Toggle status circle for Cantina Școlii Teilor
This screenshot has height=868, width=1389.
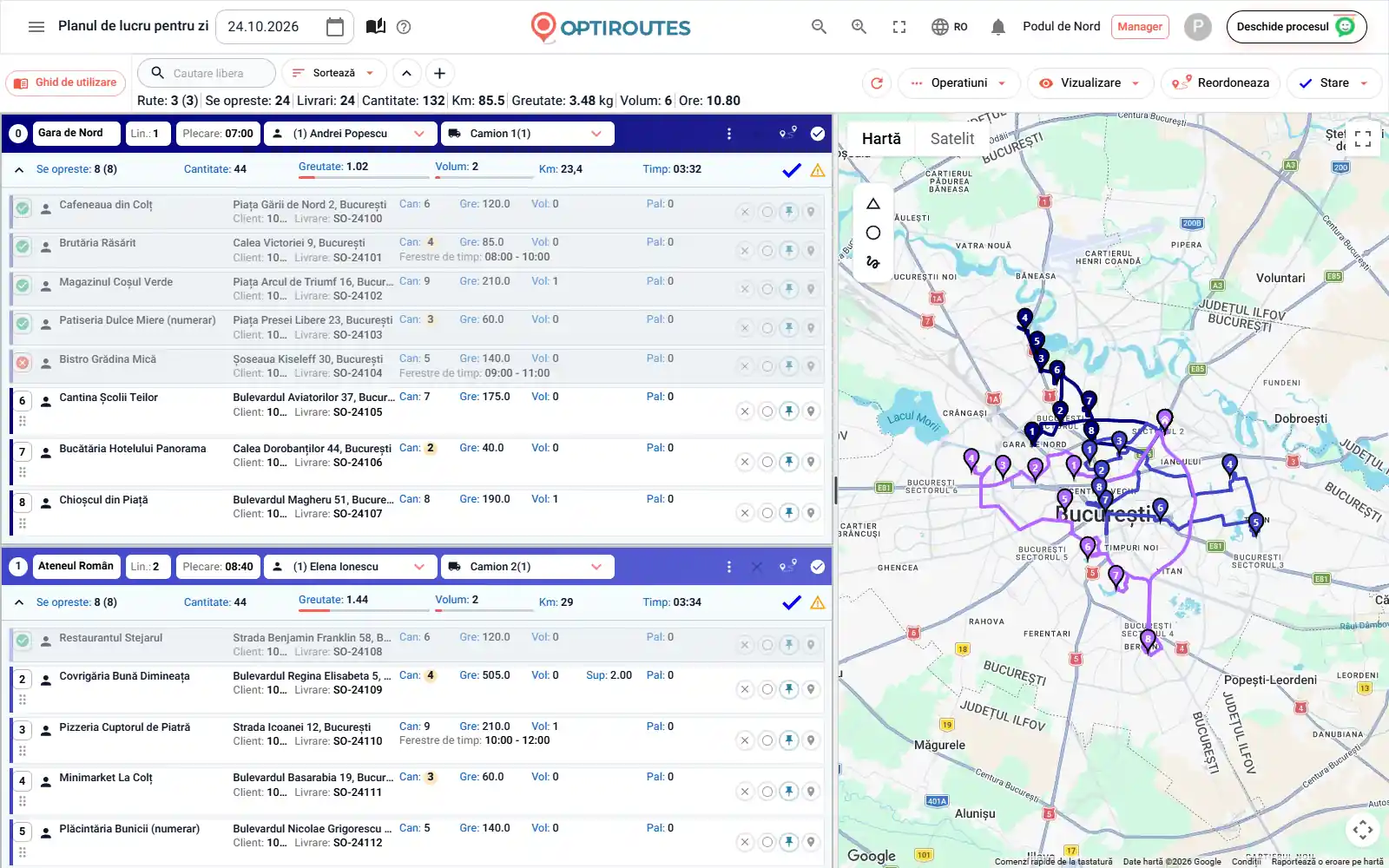[x=767, y=411]
